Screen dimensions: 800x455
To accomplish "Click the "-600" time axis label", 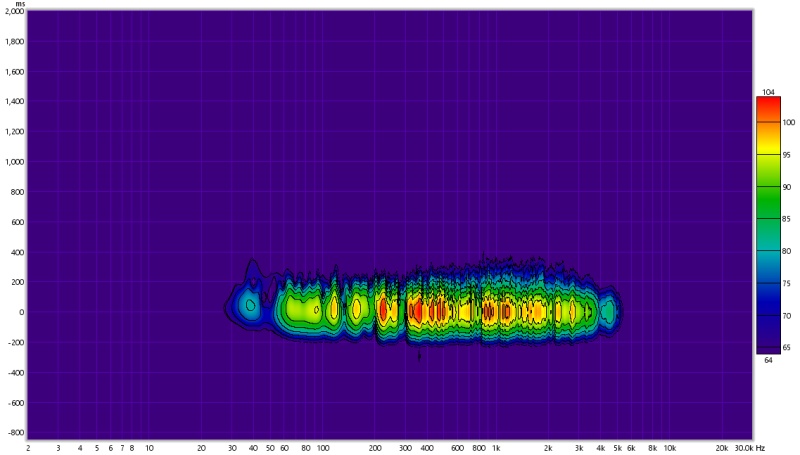I will click(x=16, y=403).
